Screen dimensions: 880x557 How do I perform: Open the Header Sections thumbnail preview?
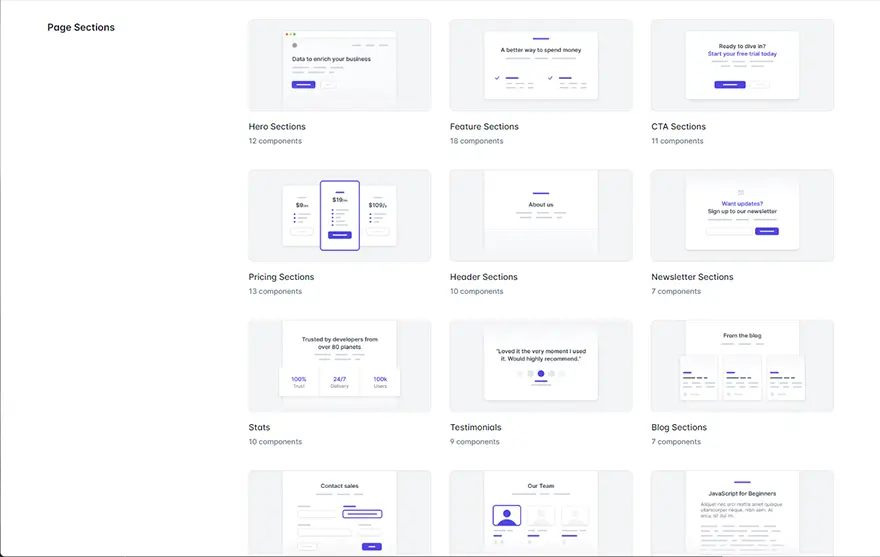tap(541, 216)
